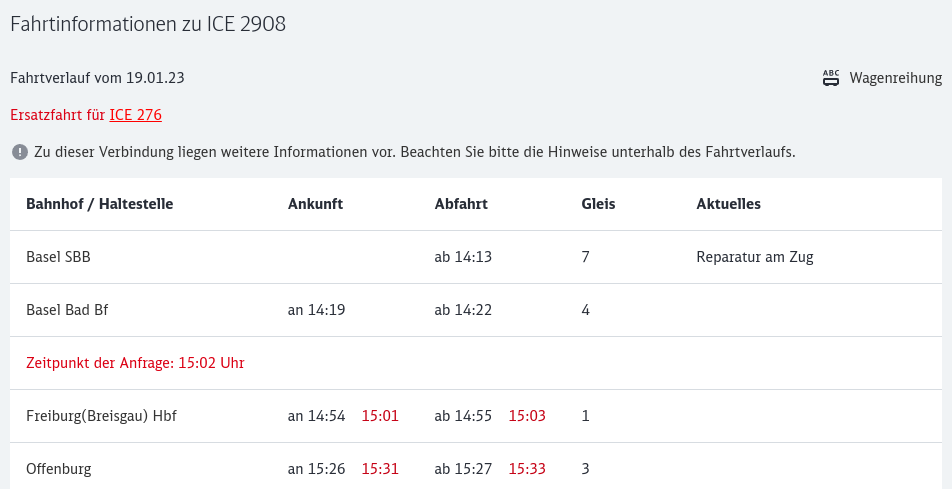This screenshot has height=489, width=952.
Task: Click the Abfahrt column header
Action: (x=461, y=204)
